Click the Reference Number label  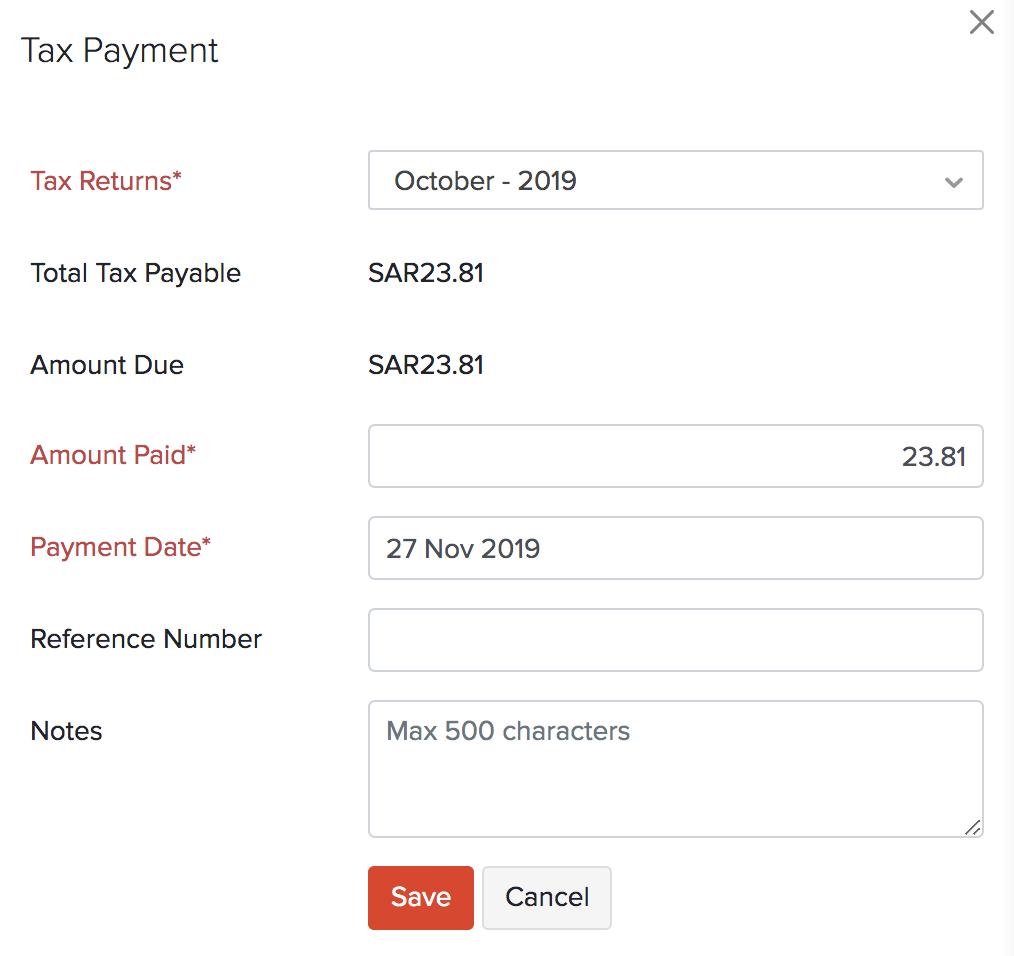coord(146,639)
